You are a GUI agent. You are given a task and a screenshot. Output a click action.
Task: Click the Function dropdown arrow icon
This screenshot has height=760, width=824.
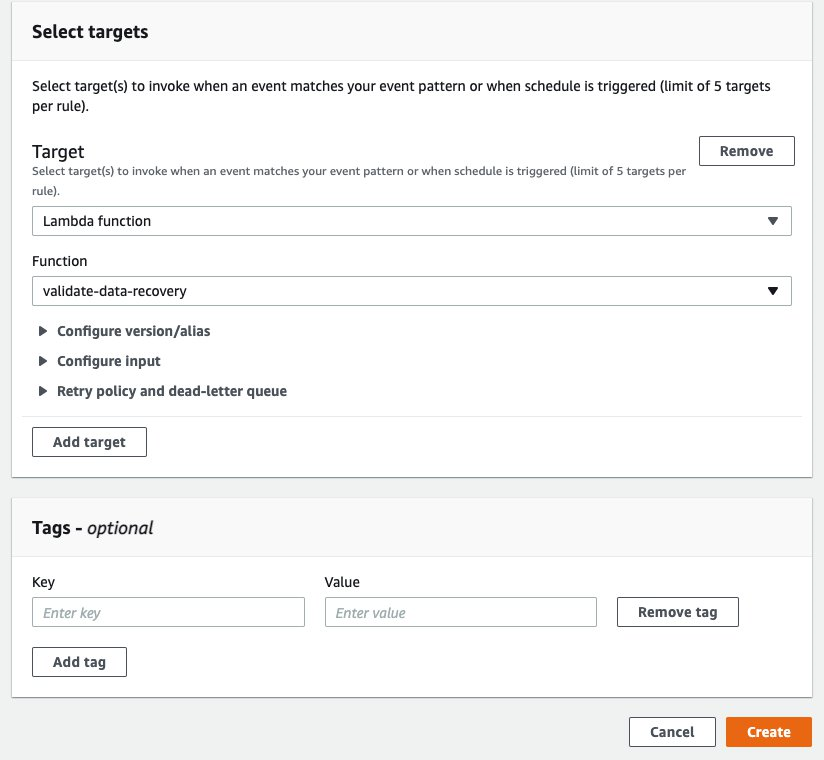pyautogui.click(x=773, y=291)
